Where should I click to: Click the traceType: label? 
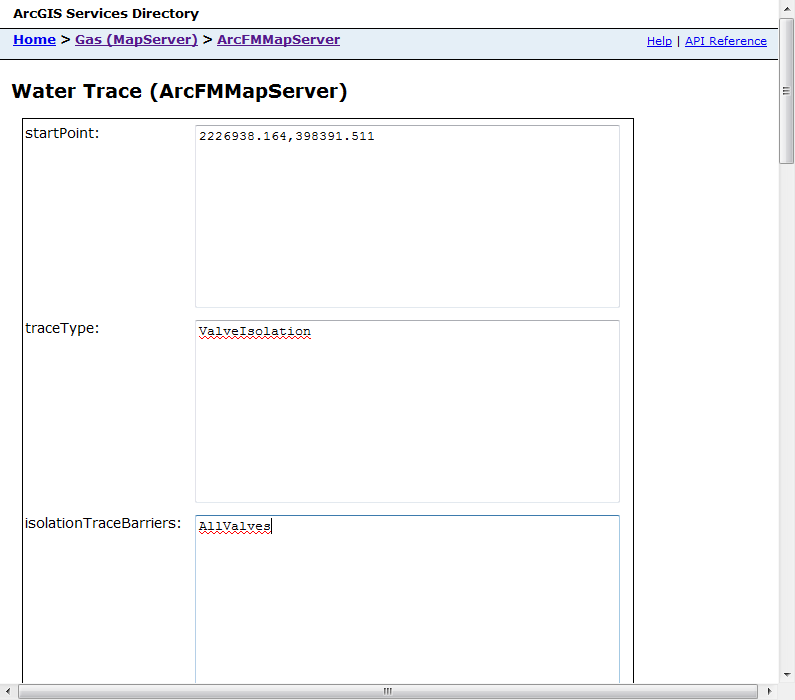pos(62,328)
